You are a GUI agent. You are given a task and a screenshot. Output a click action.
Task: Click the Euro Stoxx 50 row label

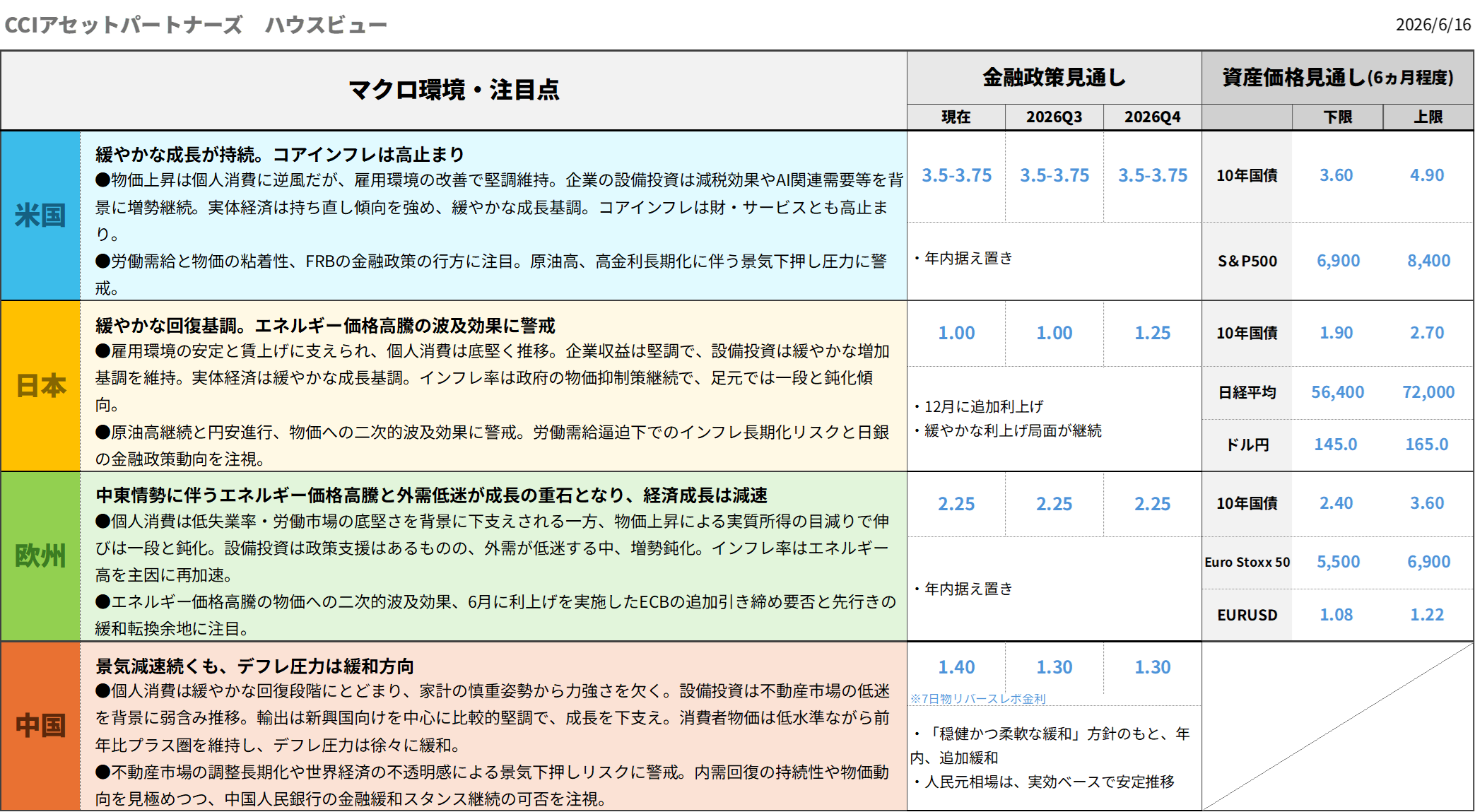(1247, 563)
